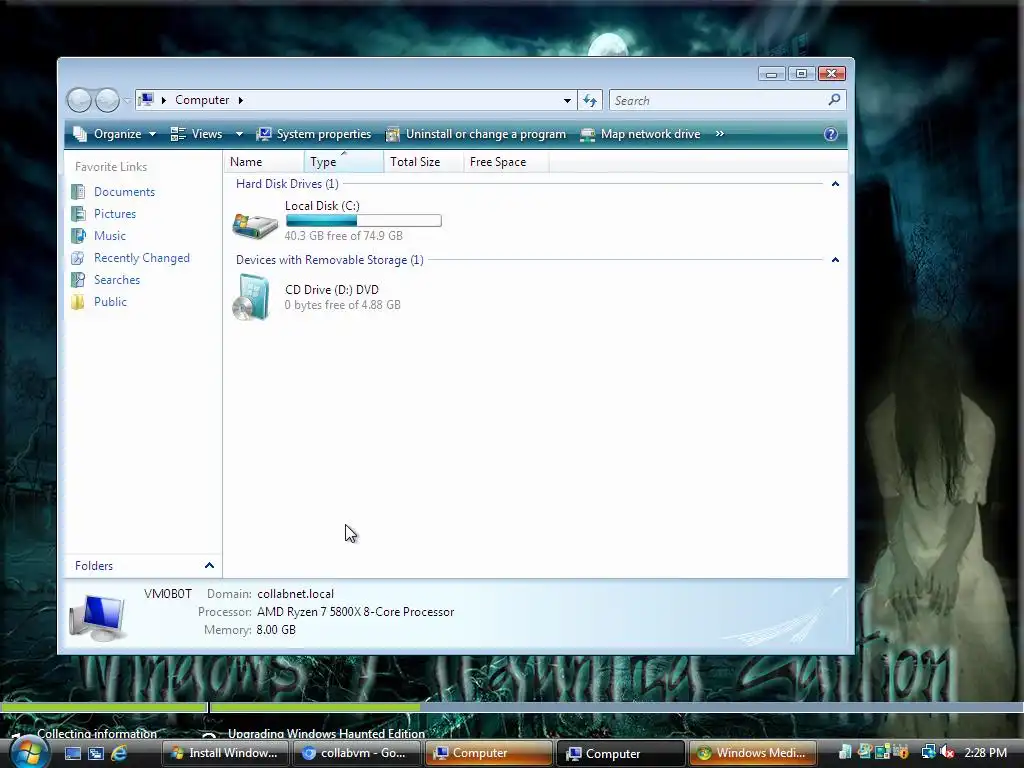Click the muted volume tray icon
The image size is (1024, 768).
point(948,752)
